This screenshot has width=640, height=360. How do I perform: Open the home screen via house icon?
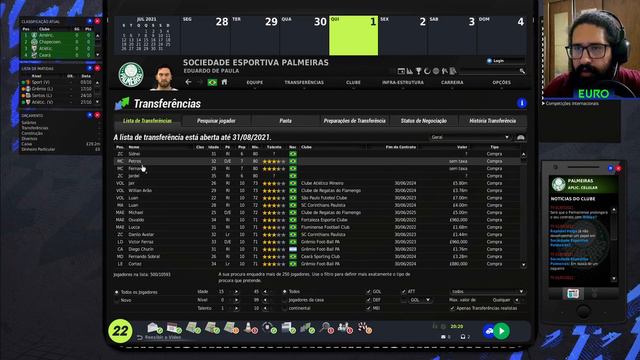pos(224,82)
